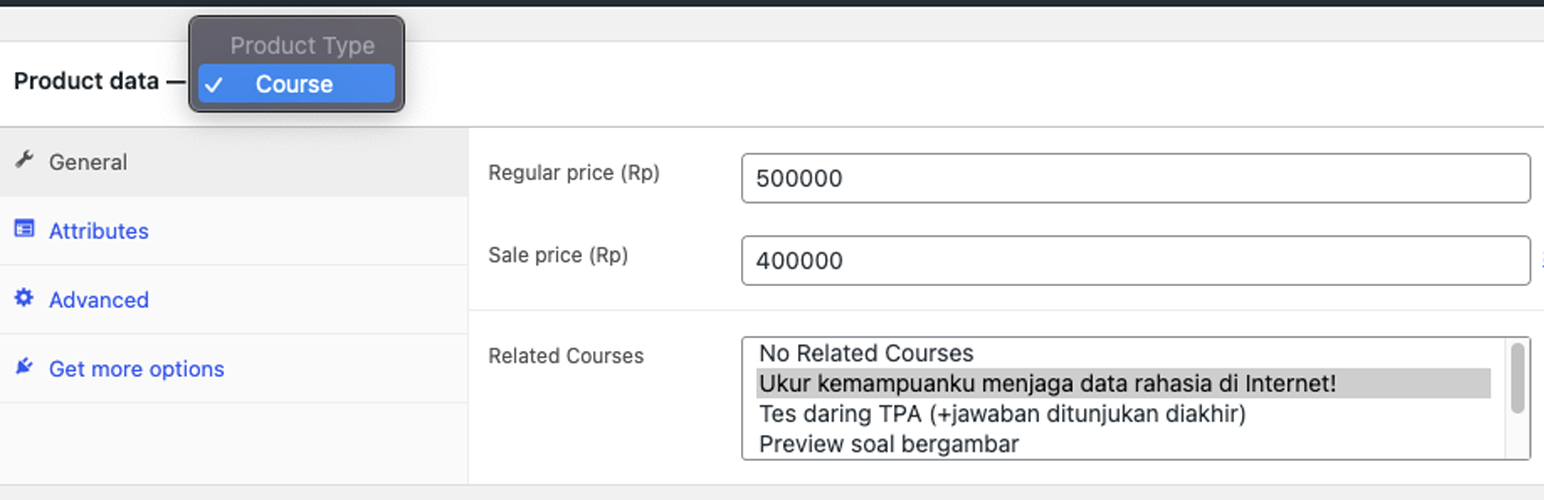This screenshot has height=500, width=1544.
Task: Select the Ukur kemampuanku menjaga data course
Action: pyautogui.click(x=1047, y=383)
